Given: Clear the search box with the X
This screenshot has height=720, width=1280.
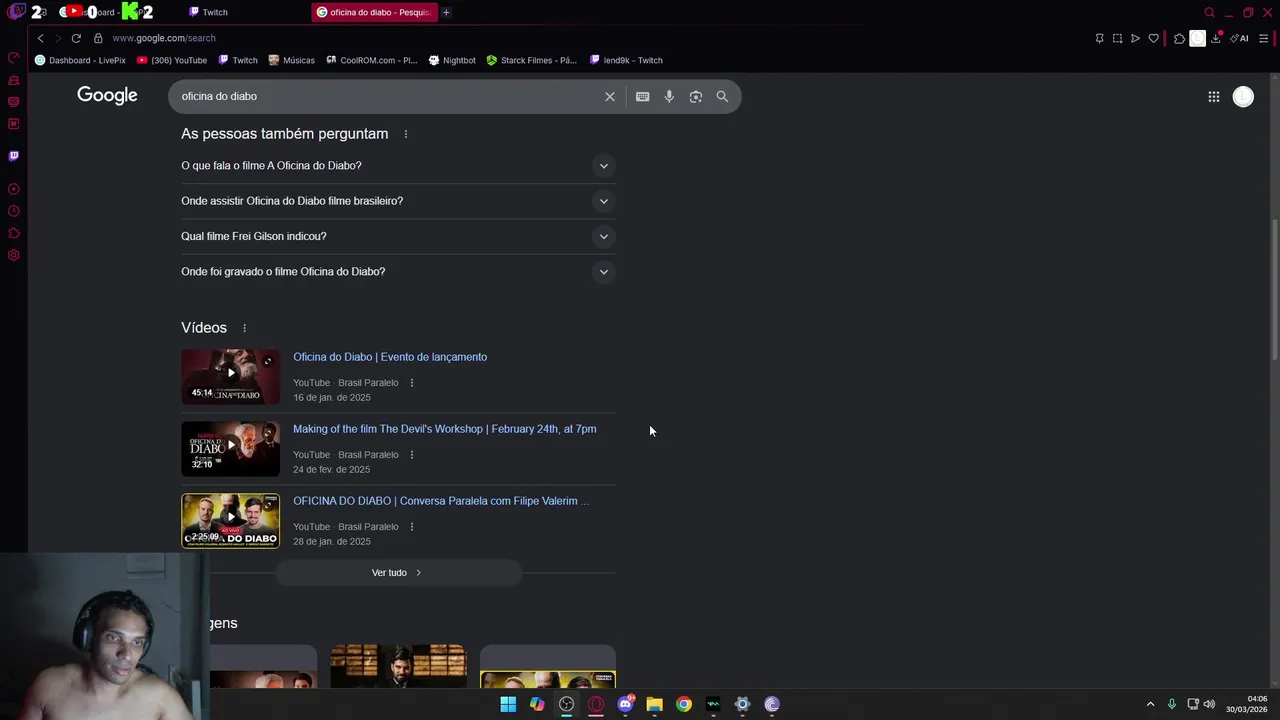Looking at the screenshot, I should point(610,96).
